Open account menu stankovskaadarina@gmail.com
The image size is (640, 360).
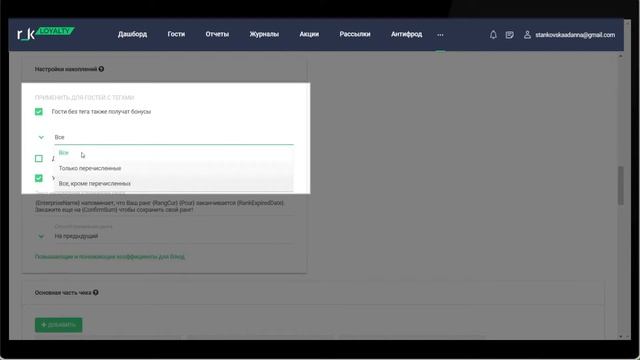point(575,35)
